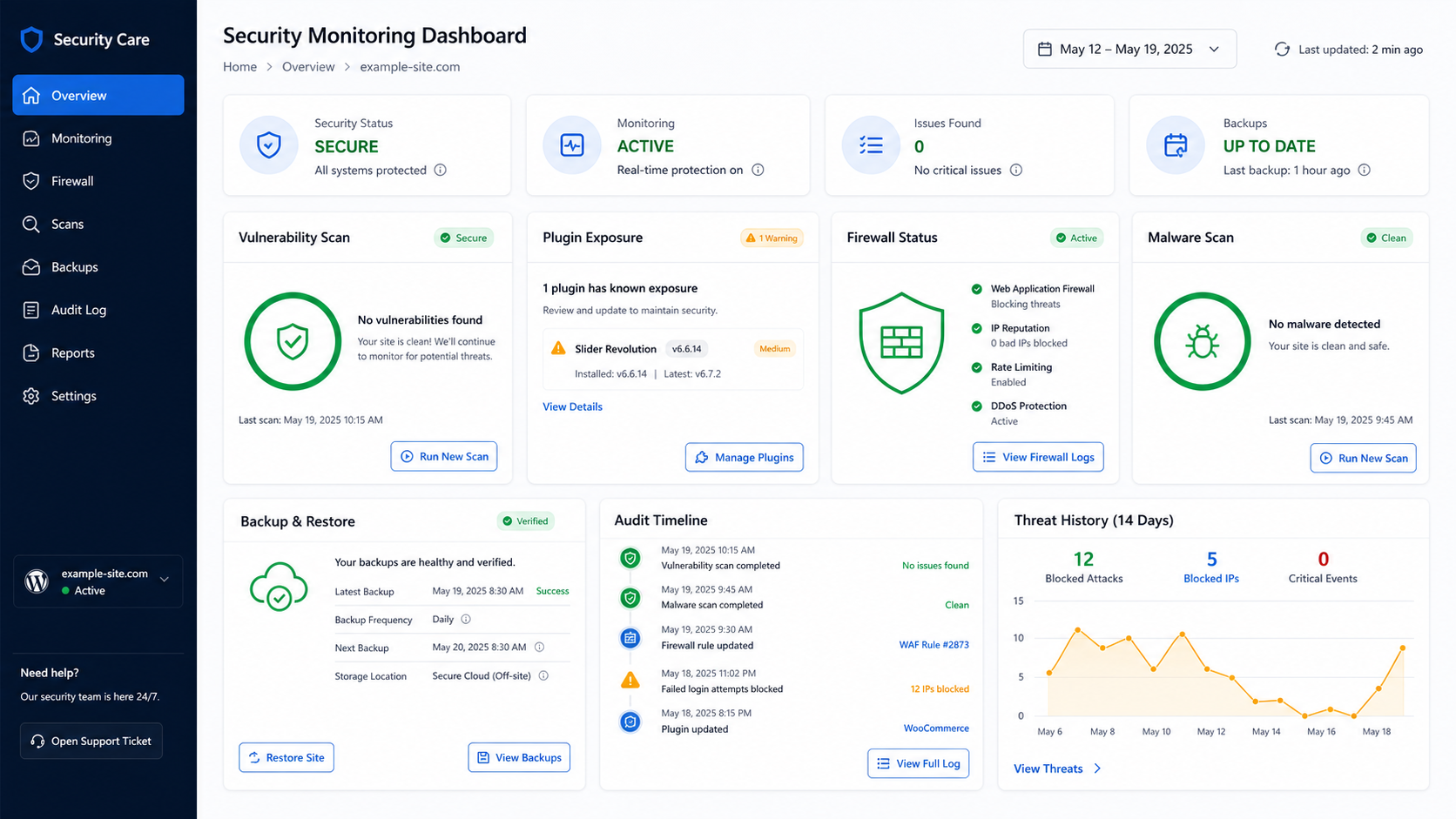Screen dimensions: 1456x819
Task: Open Scans from the sidebar
Action: point(98,224)
